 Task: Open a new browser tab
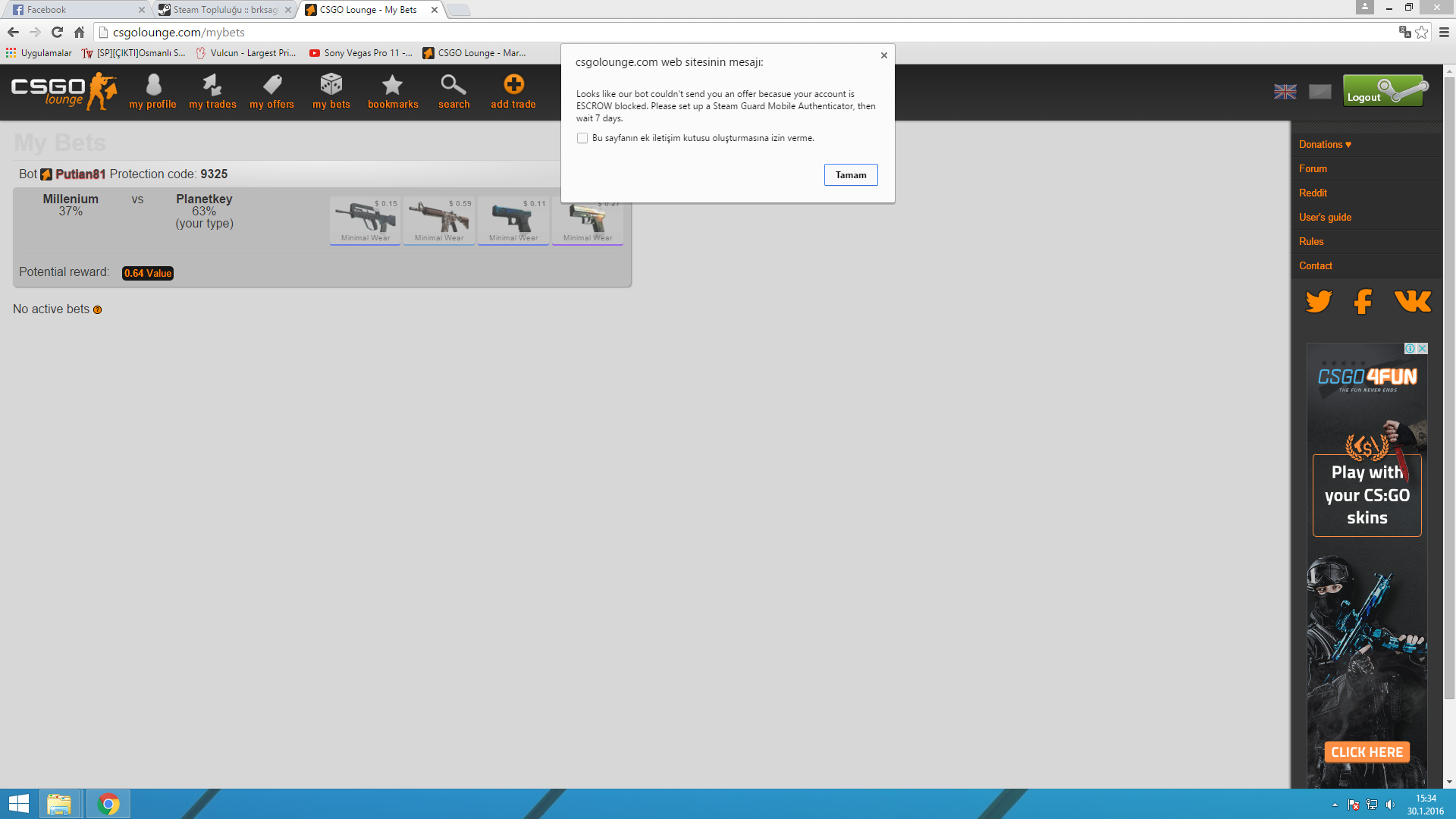458,10
